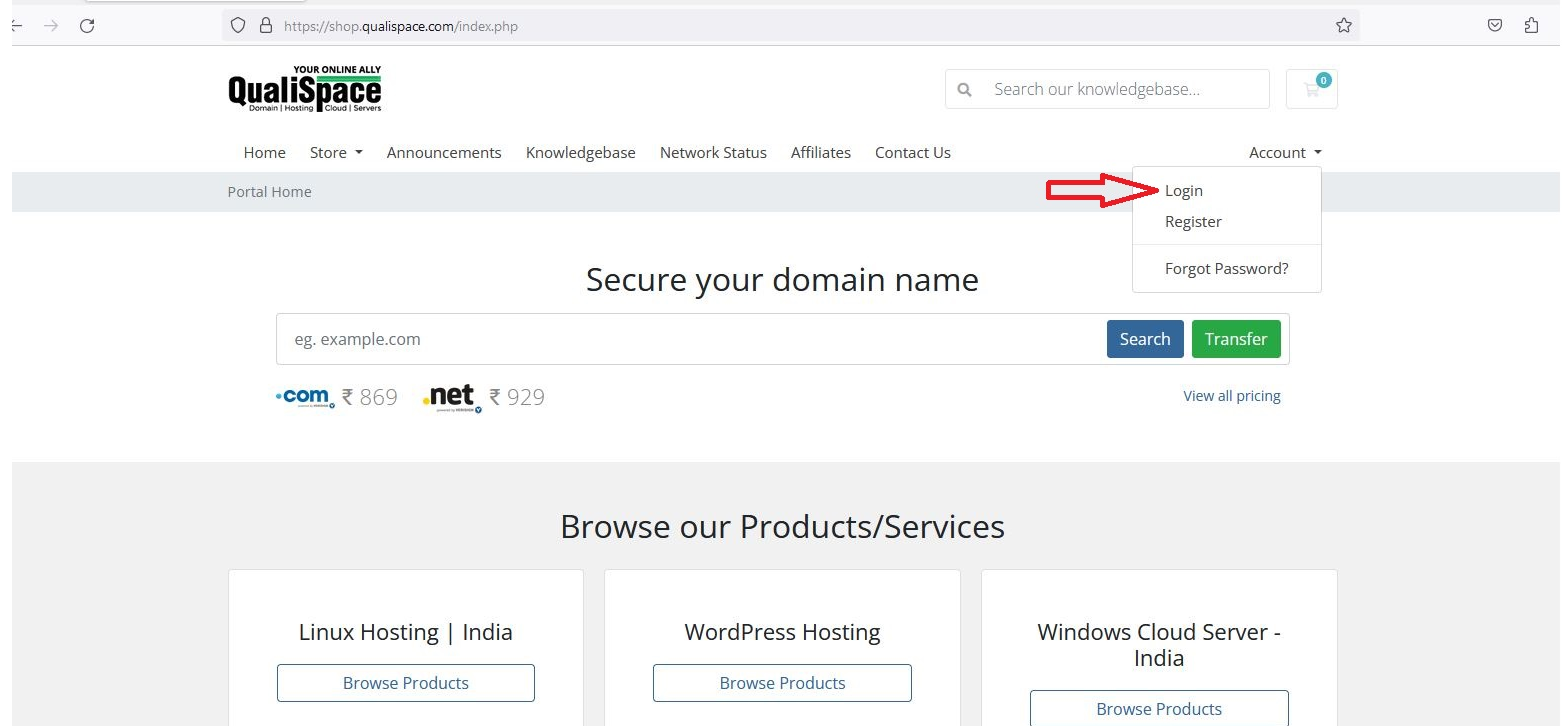Open the knowledgebase search magnifier icon
The image size is (1562, 726).
(963, 89)
